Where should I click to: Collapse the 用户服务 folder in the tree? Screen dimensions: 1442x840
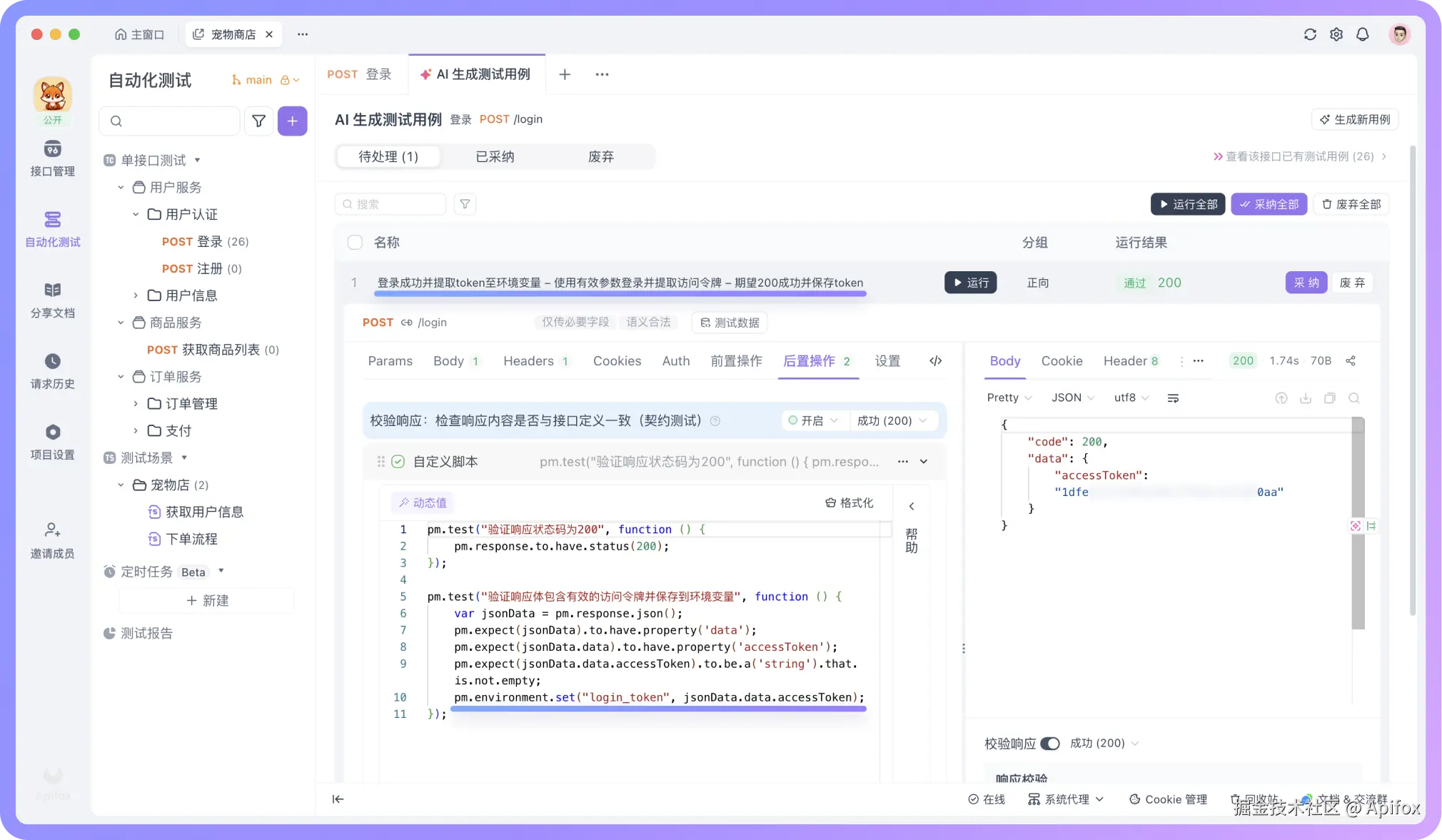pyautogui.click(x=121, y=187)
